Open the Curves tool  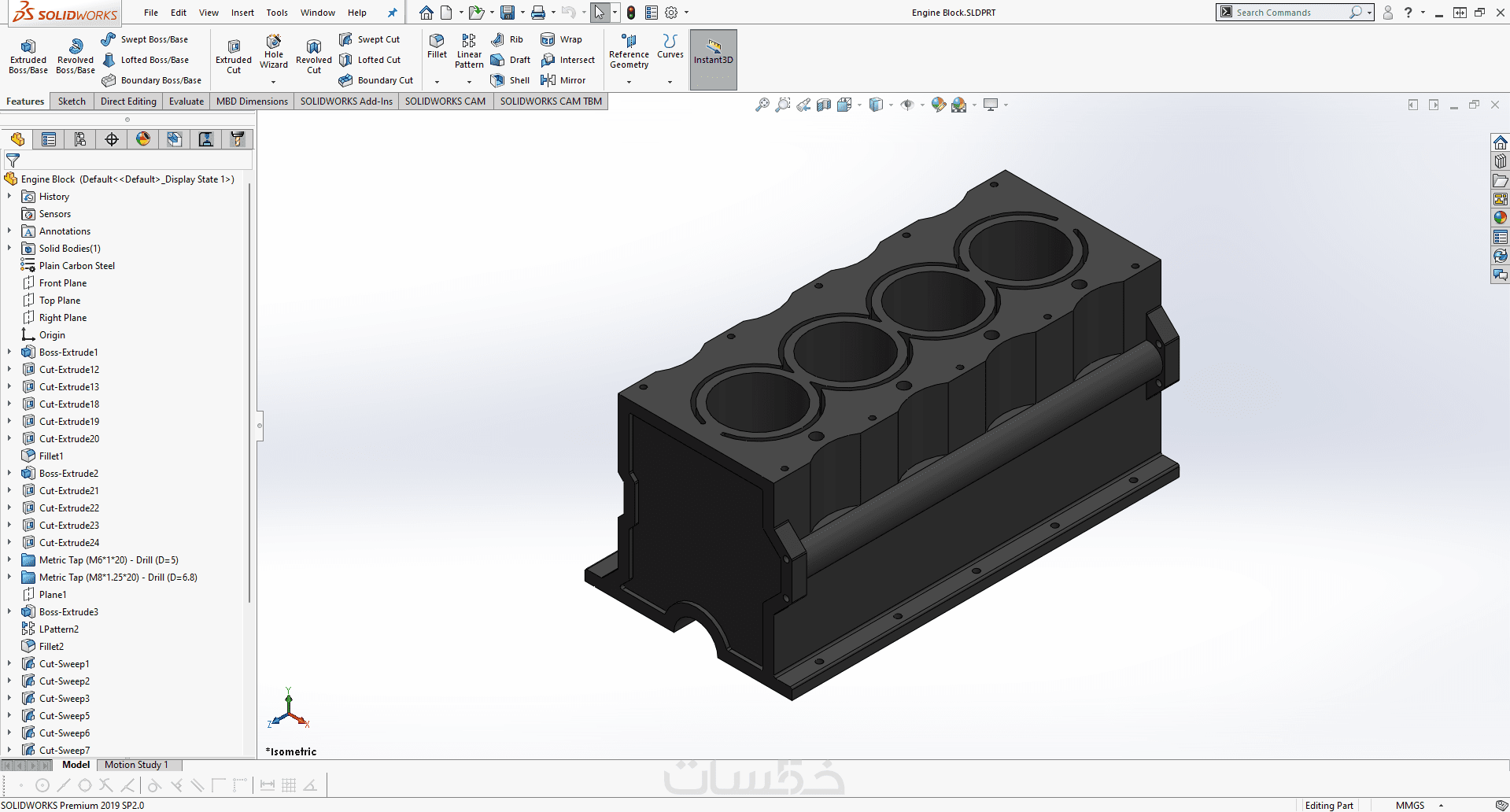[670, 46]
